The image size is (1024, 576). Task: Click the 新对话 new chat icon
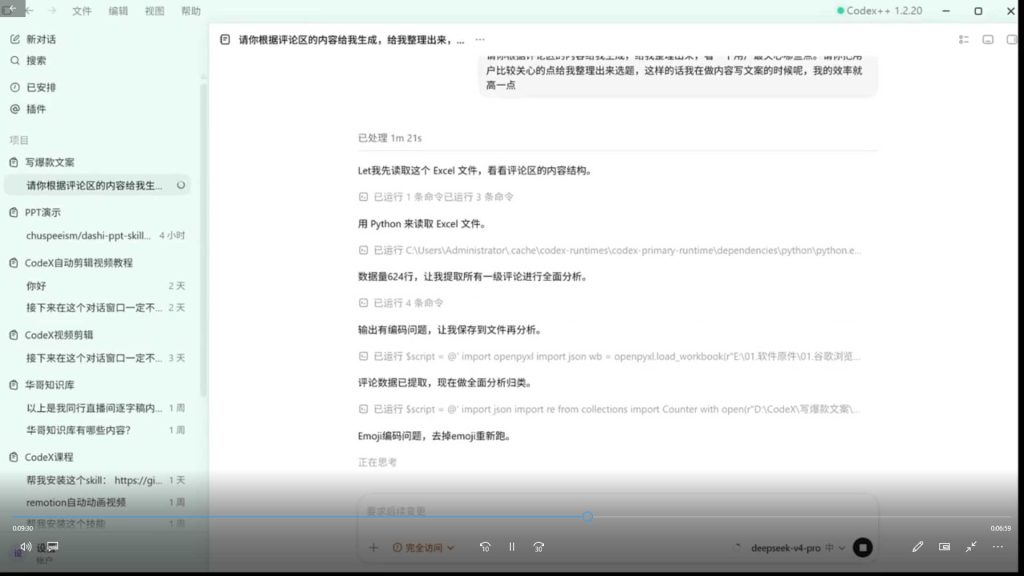point(15,39)
